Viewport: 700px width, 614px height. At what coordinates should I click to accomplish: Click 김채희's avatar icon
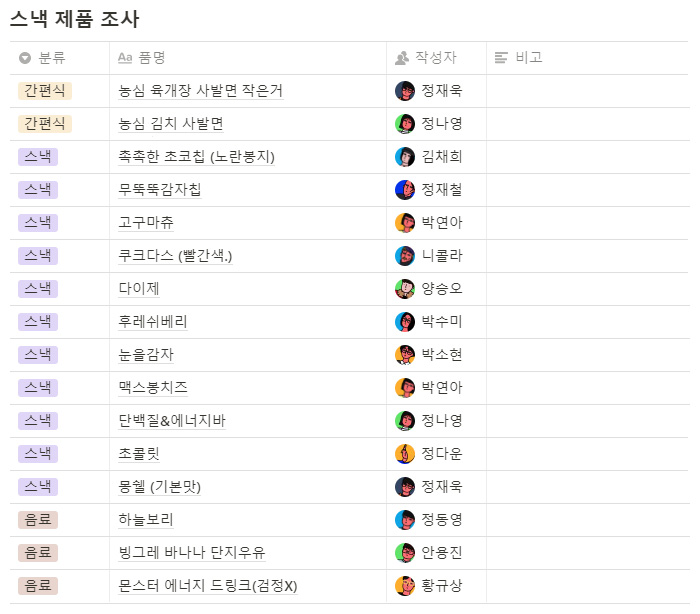pyautogui.click(x=405, y=157)
